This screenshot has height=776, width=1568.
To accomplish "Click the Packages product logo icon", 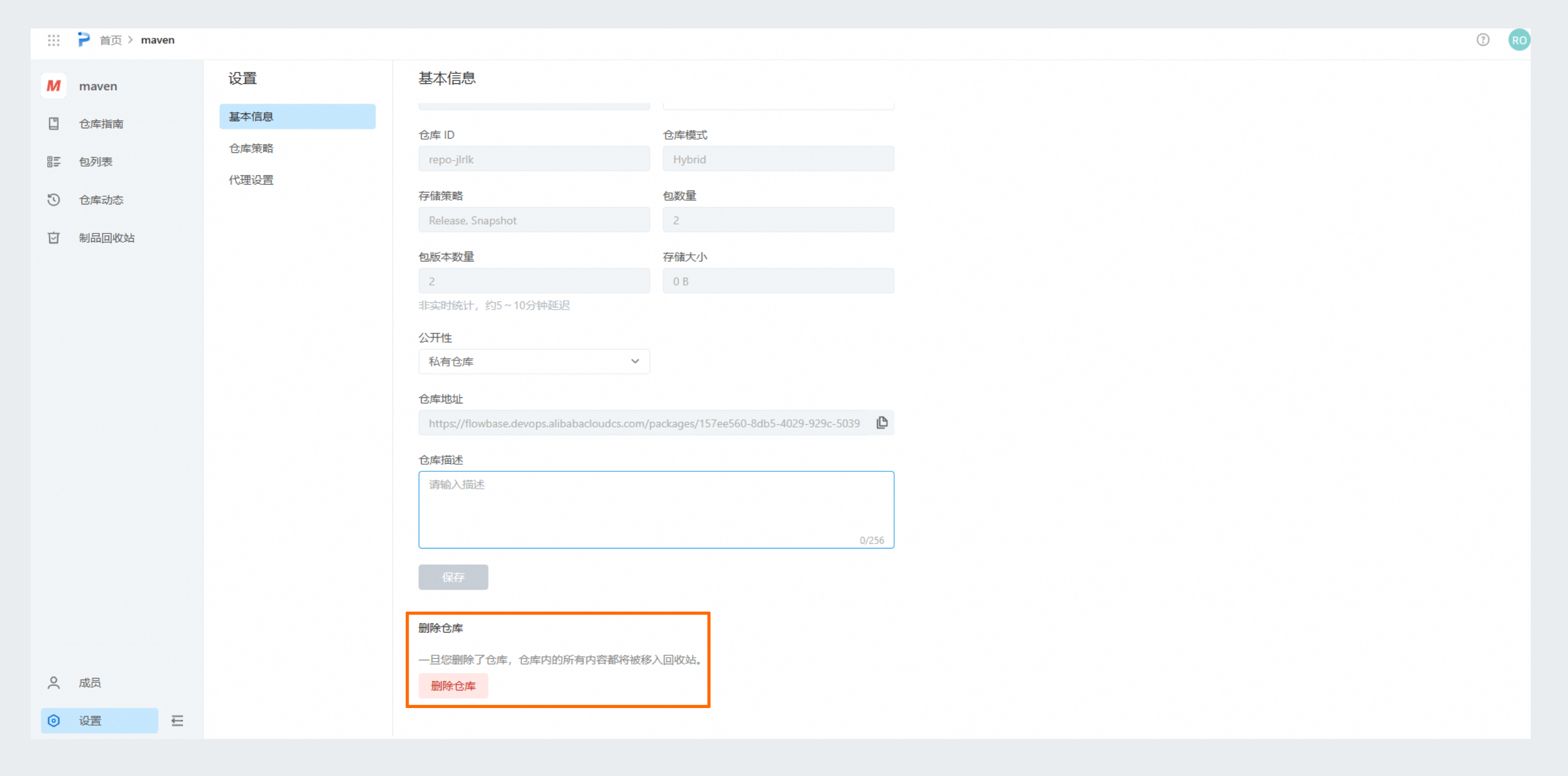I will [x=83, y=40].
